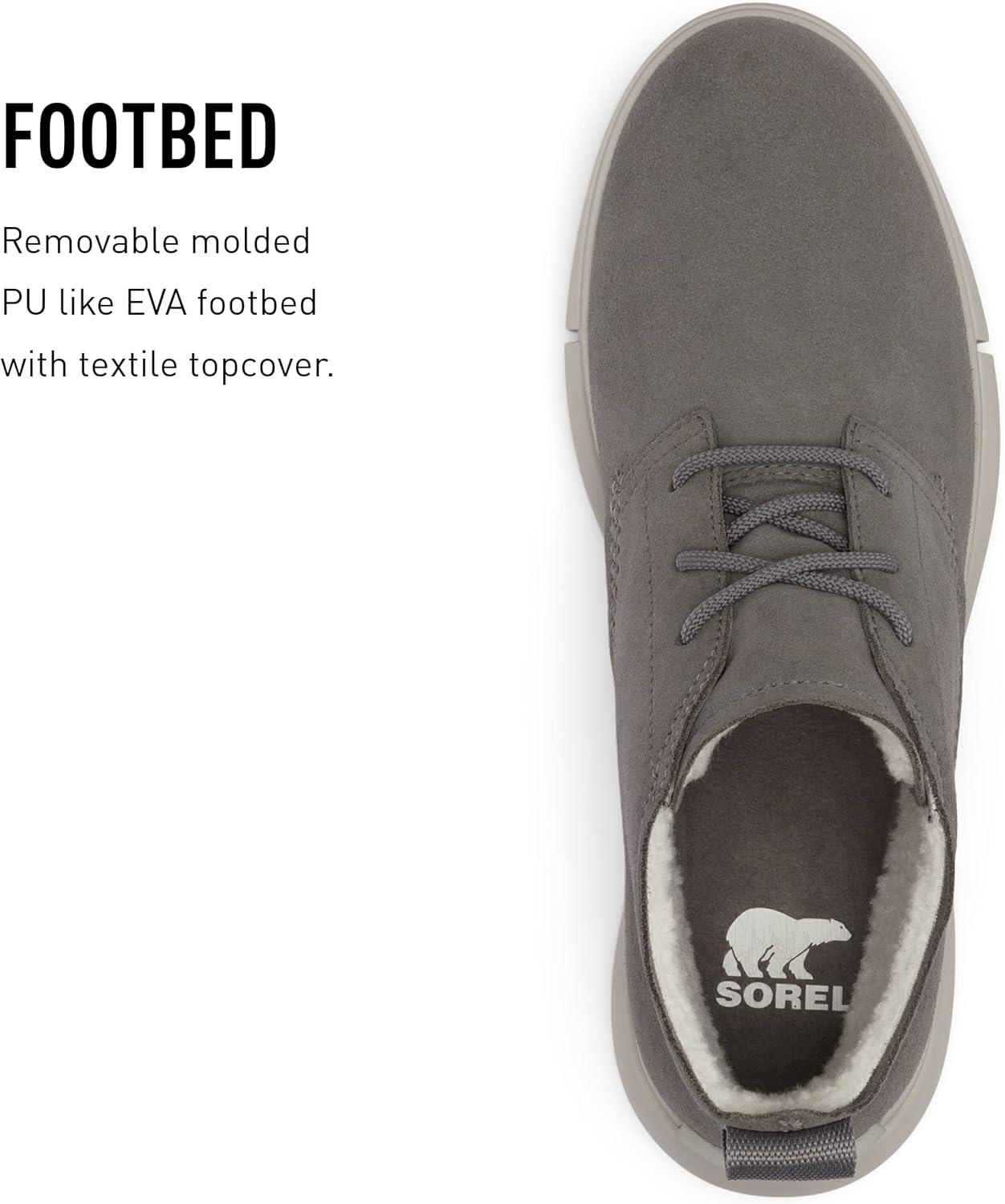Click the SOREL brand text on insole

pyautogui.click(x=782, y=995)
